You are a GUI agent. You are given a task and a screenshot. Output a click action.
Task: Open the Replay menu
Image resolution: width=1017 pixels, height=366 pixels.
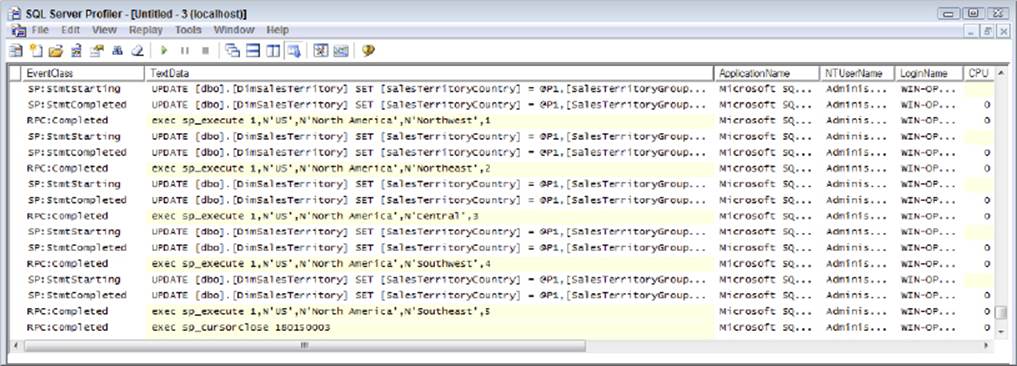146,30
